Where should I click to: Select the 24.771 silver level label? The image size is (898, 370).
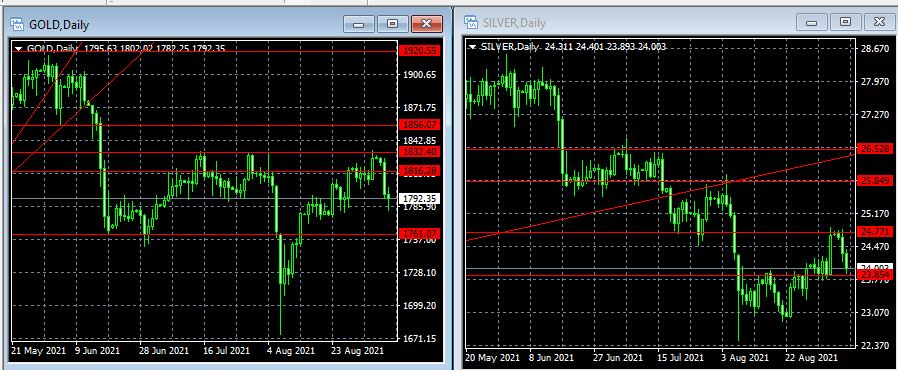pyautogui.click(x=877, y=232)
